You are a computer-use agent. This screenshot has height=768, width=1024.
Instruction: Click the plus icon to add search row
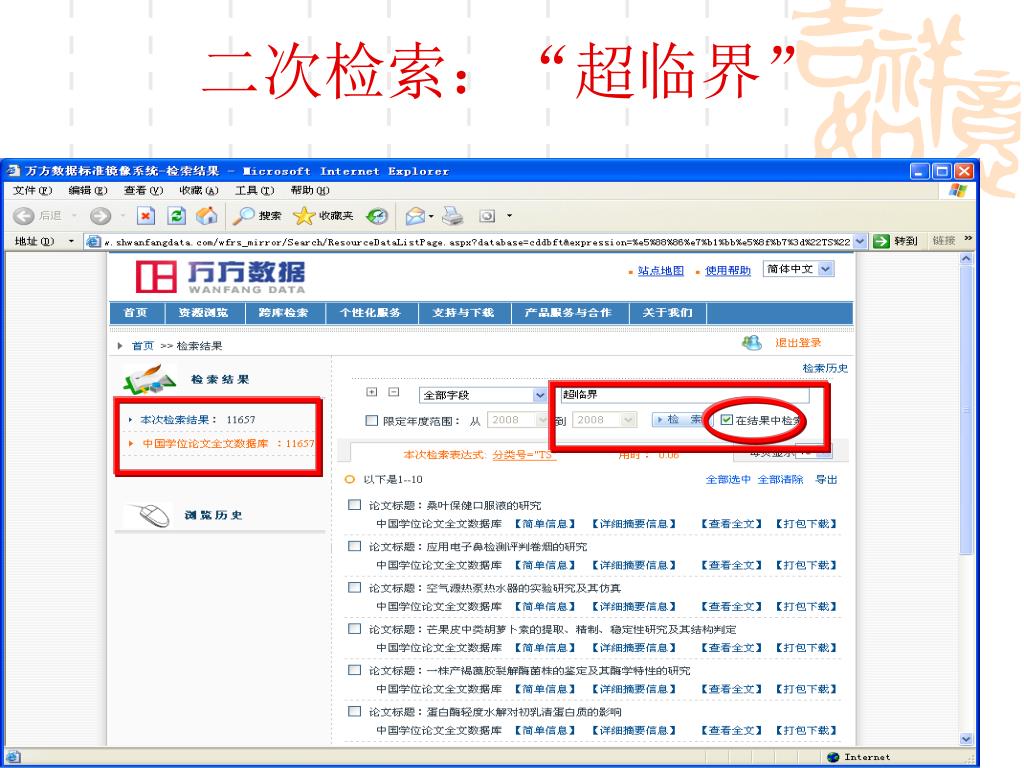[372, 392]
